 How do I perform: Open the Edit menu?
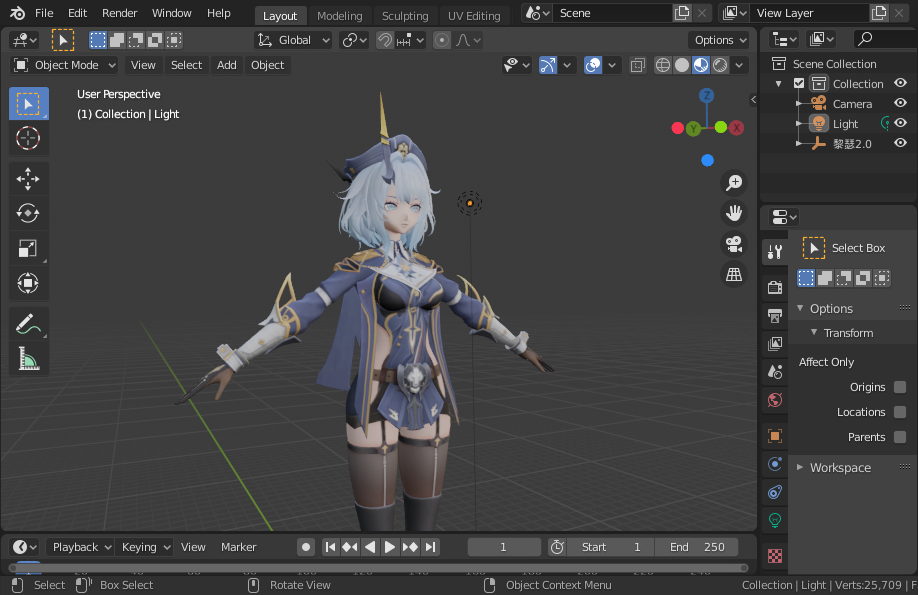[x=77, y=13]
